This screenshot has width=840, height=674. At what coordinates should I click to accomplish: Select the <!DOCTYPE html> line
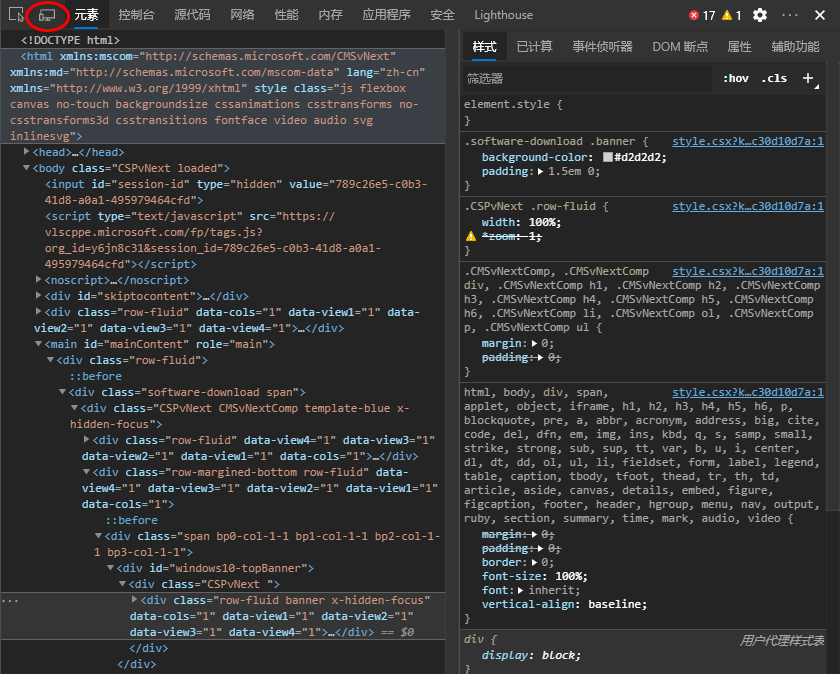[x=70, y=40]
